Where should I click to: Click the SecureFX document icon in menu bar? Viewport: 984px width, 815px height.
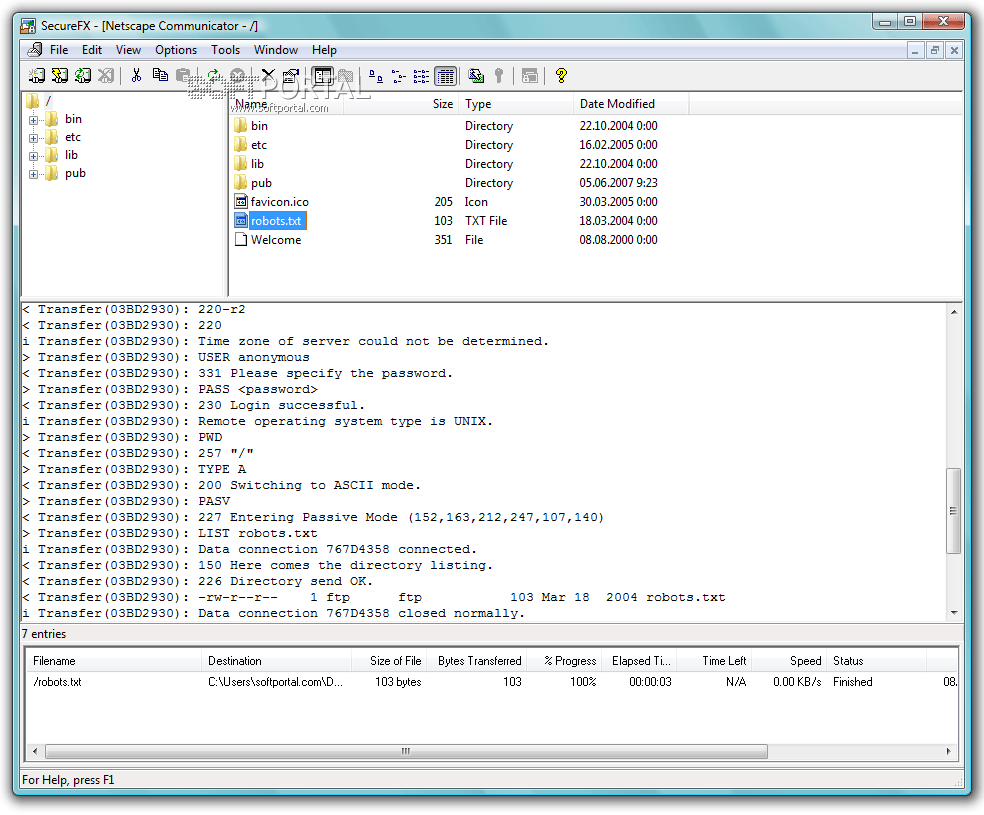tap(35, 50)
